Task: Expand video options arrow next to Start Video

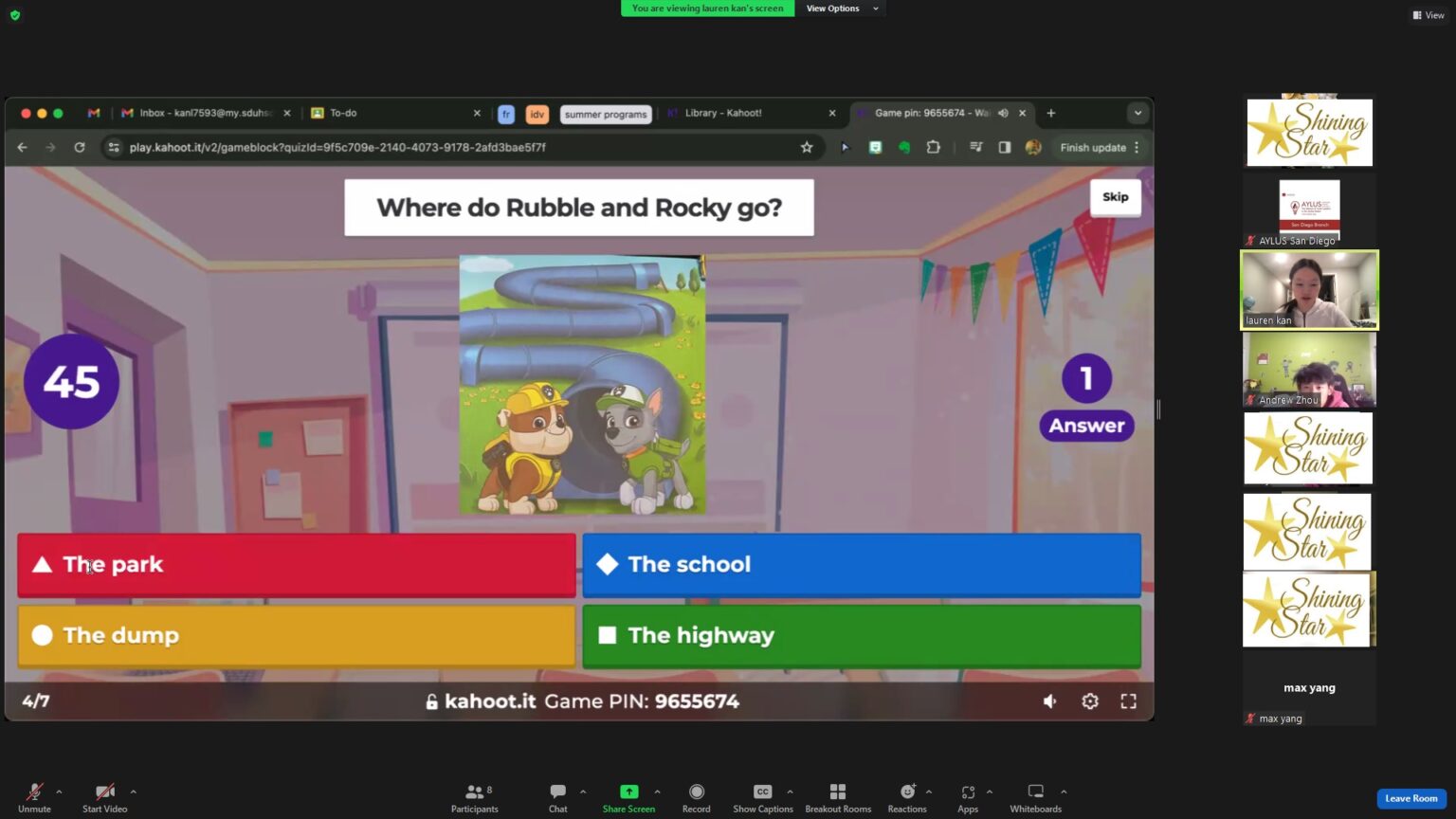Action: click(133, 792)
